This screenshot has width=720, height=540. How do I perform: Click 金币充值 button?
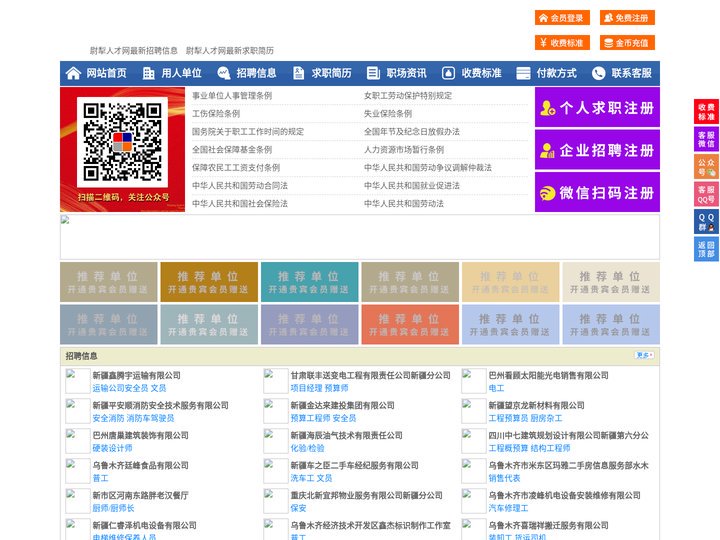click(x=627, y=43)
